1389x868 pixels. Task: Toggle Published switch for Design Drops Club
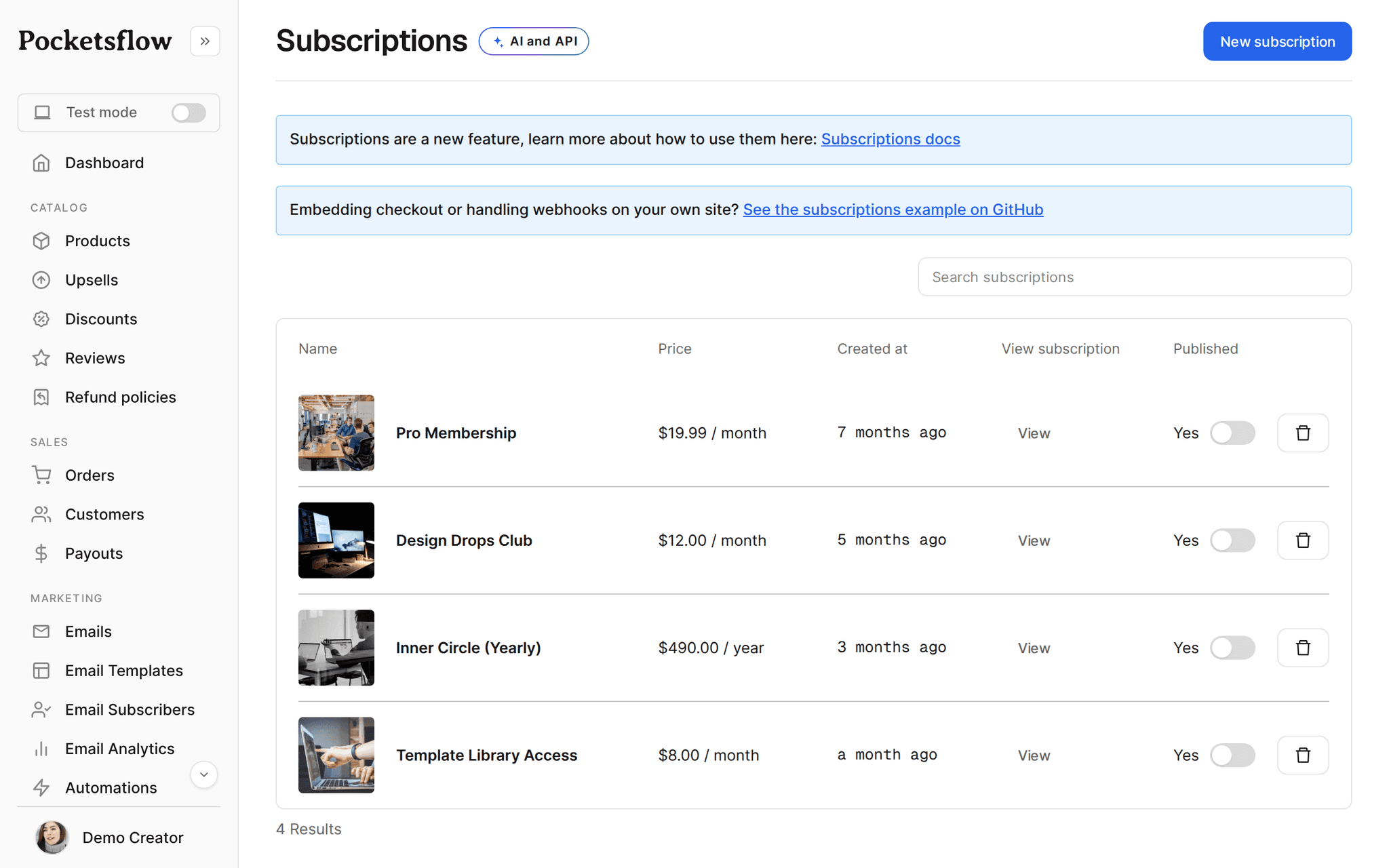(1232, 540)
